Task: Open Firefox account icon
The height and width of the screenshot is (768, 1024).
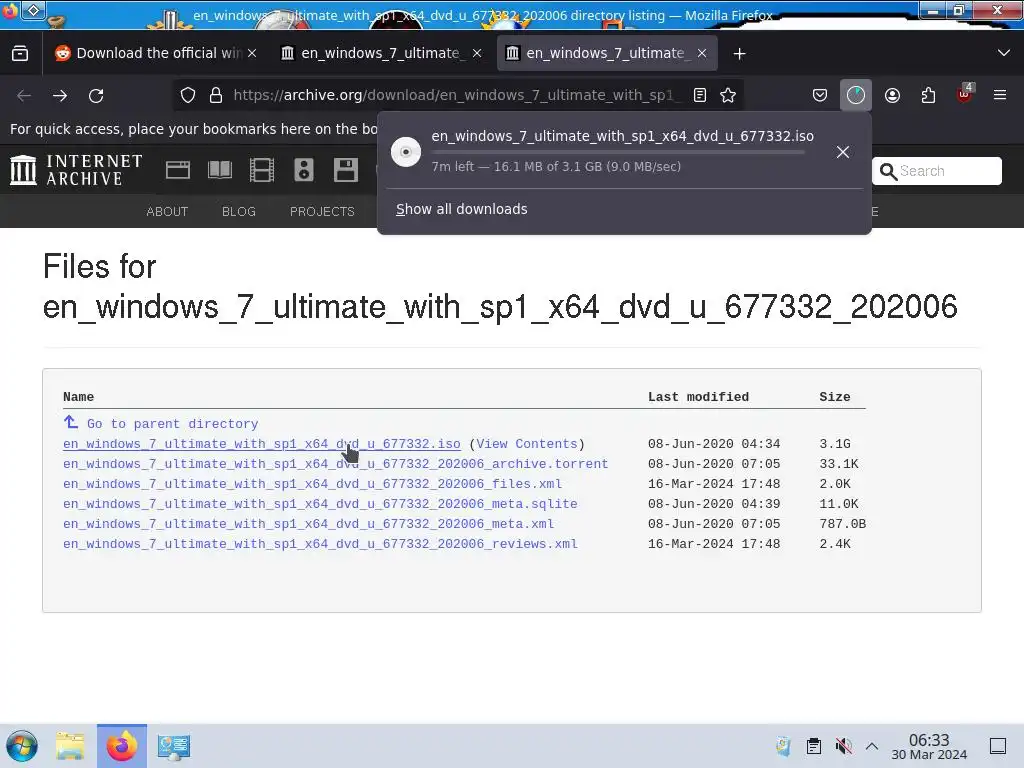Action: 892,95
